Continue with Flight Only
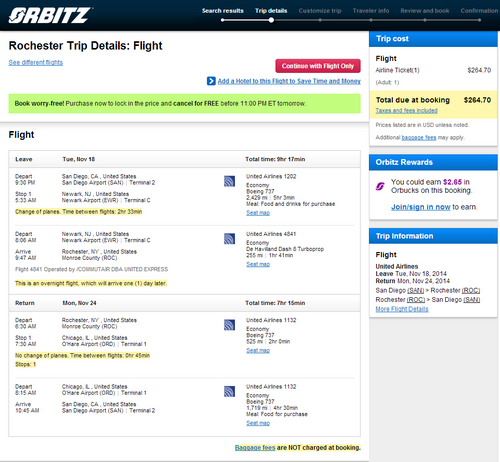 coord(318,66)
